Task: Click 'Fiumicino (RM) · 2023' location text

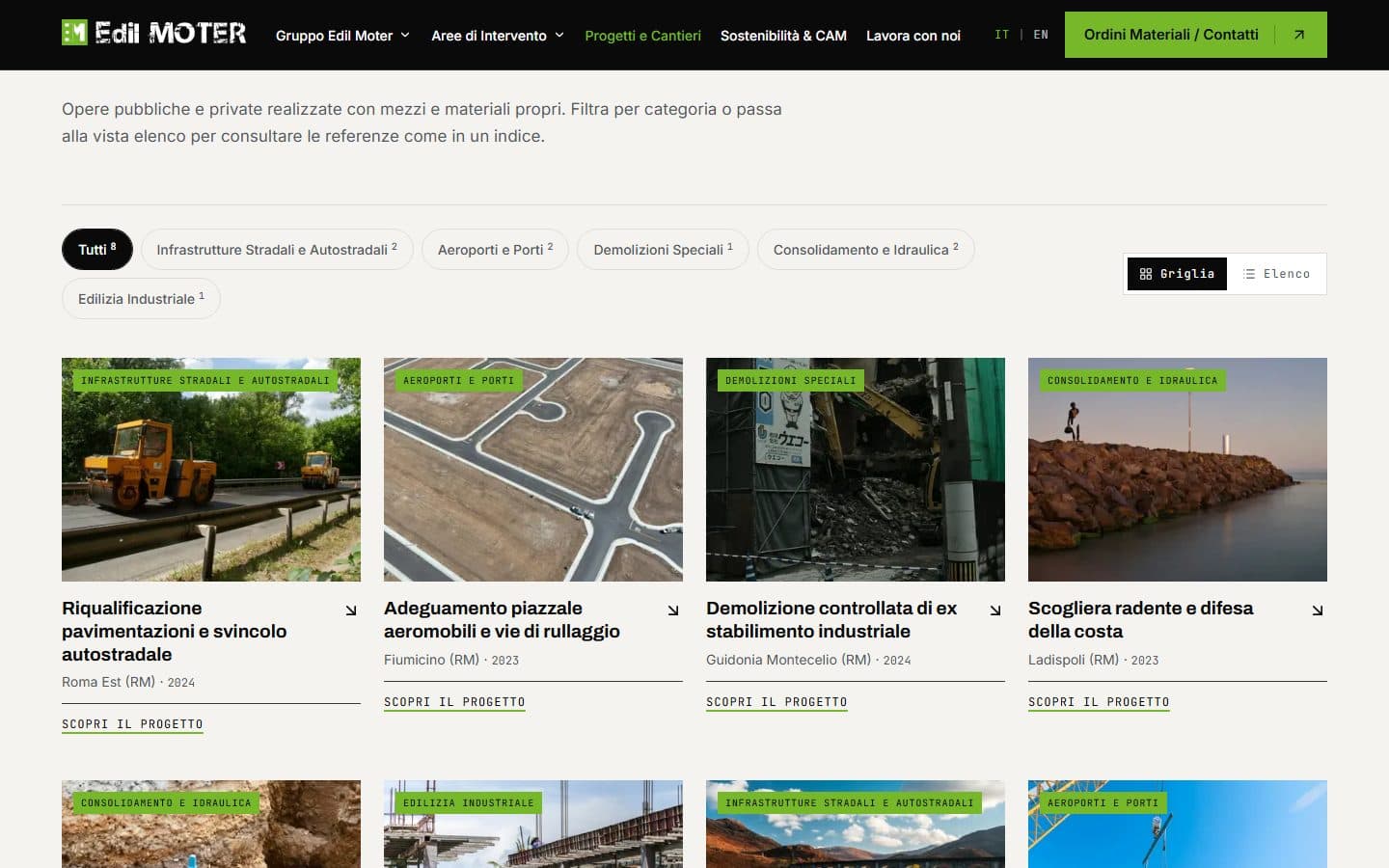Action: pos(451,660)
